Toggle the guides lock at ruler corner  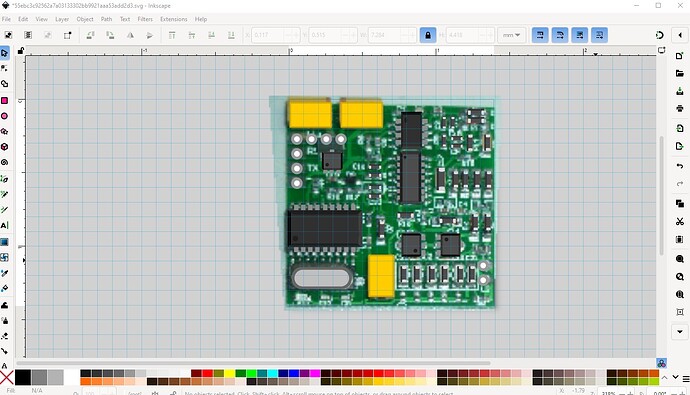(21, 51)
